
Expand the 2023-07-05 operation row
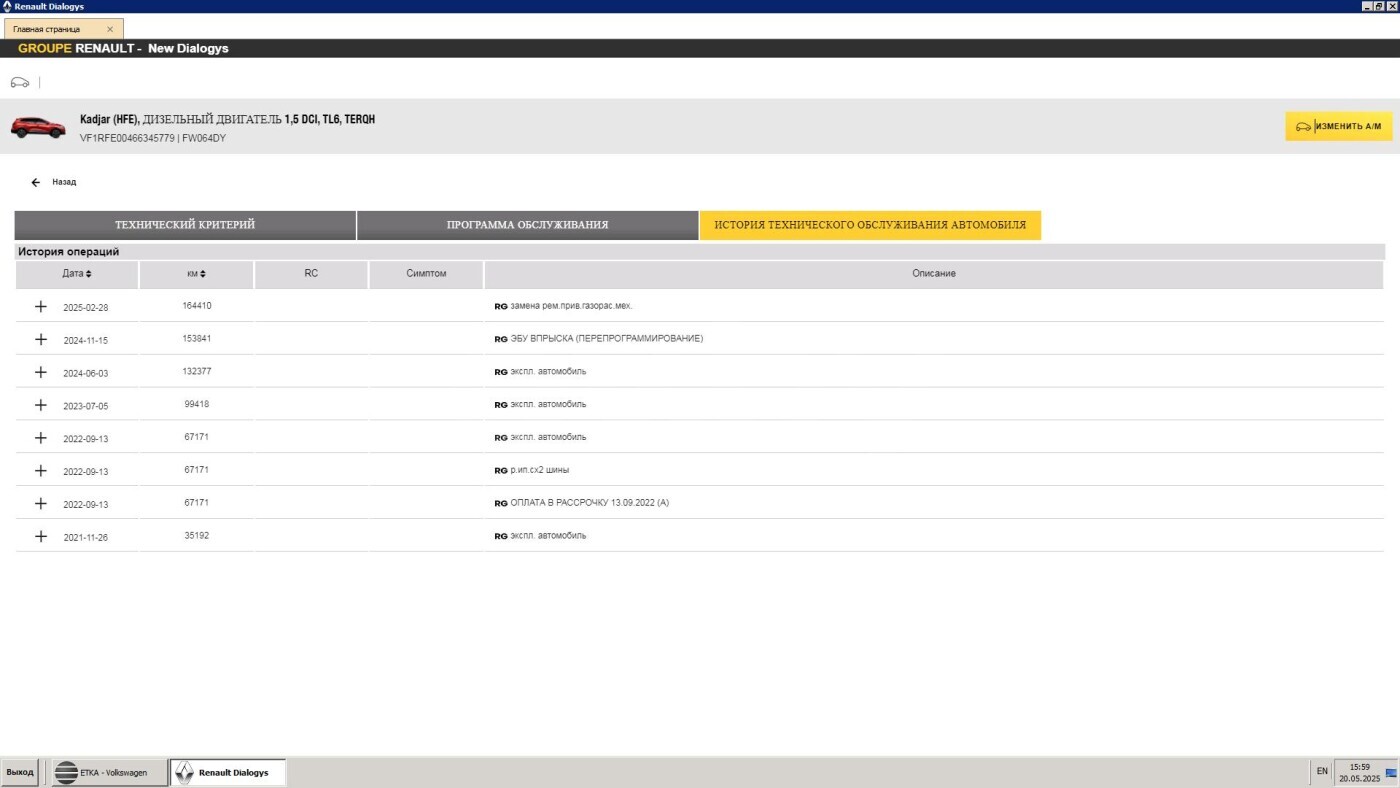pos(41,405)
